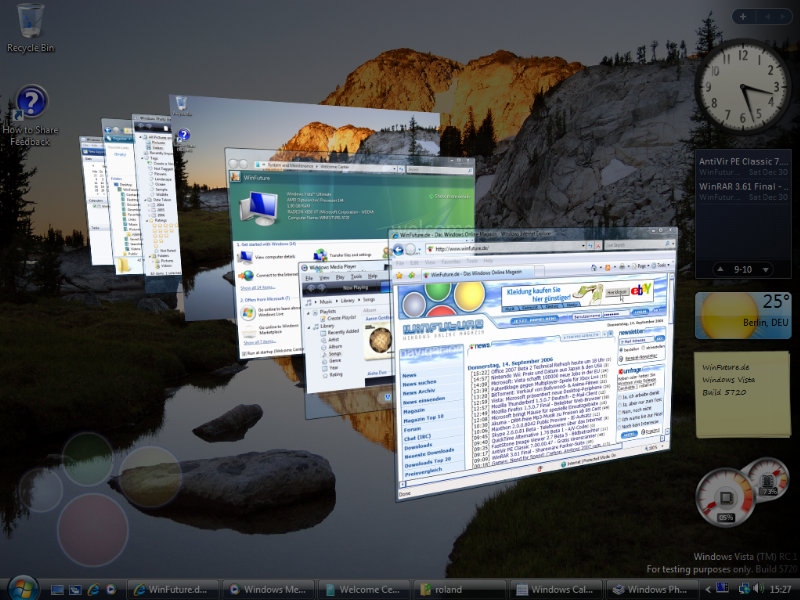Switch to Windows Me... taskbar button

(268, 589)
